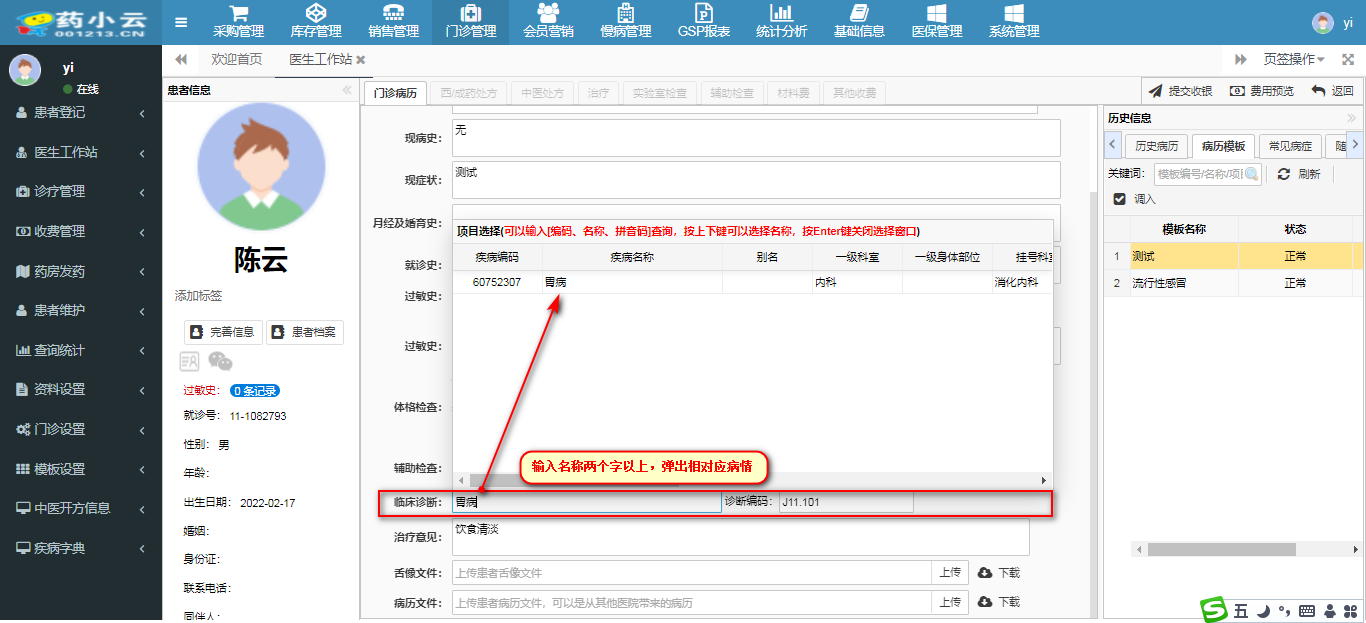
Task: Open 基础信息 basic info module
Action: pos(859,22)
